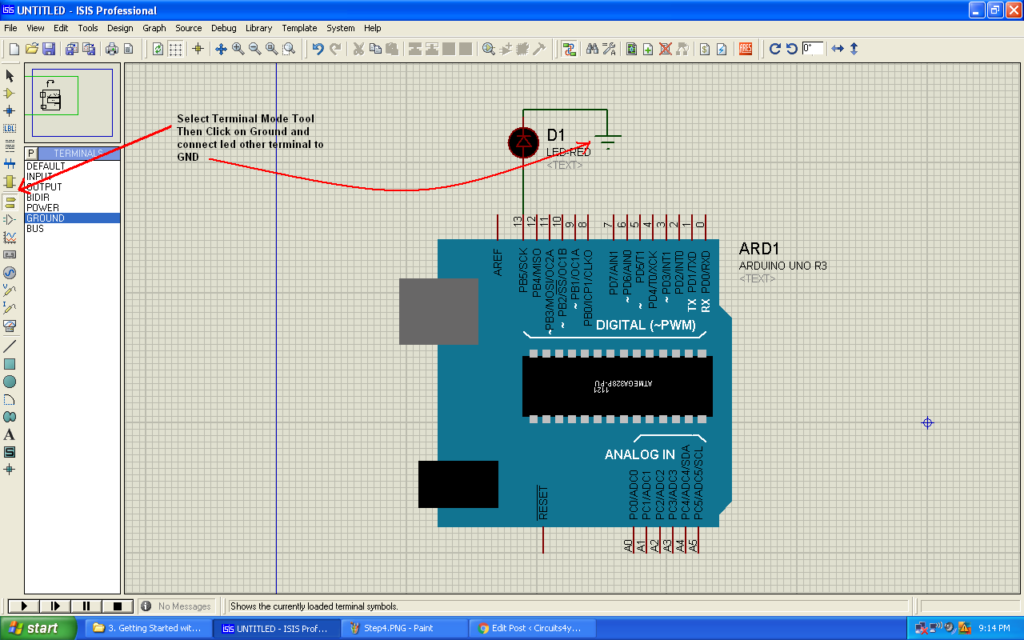Image resolution: width=1024 pixels, height=640 pixels.
Task: Select the 2D Text tool
Action: coord(9,434)
